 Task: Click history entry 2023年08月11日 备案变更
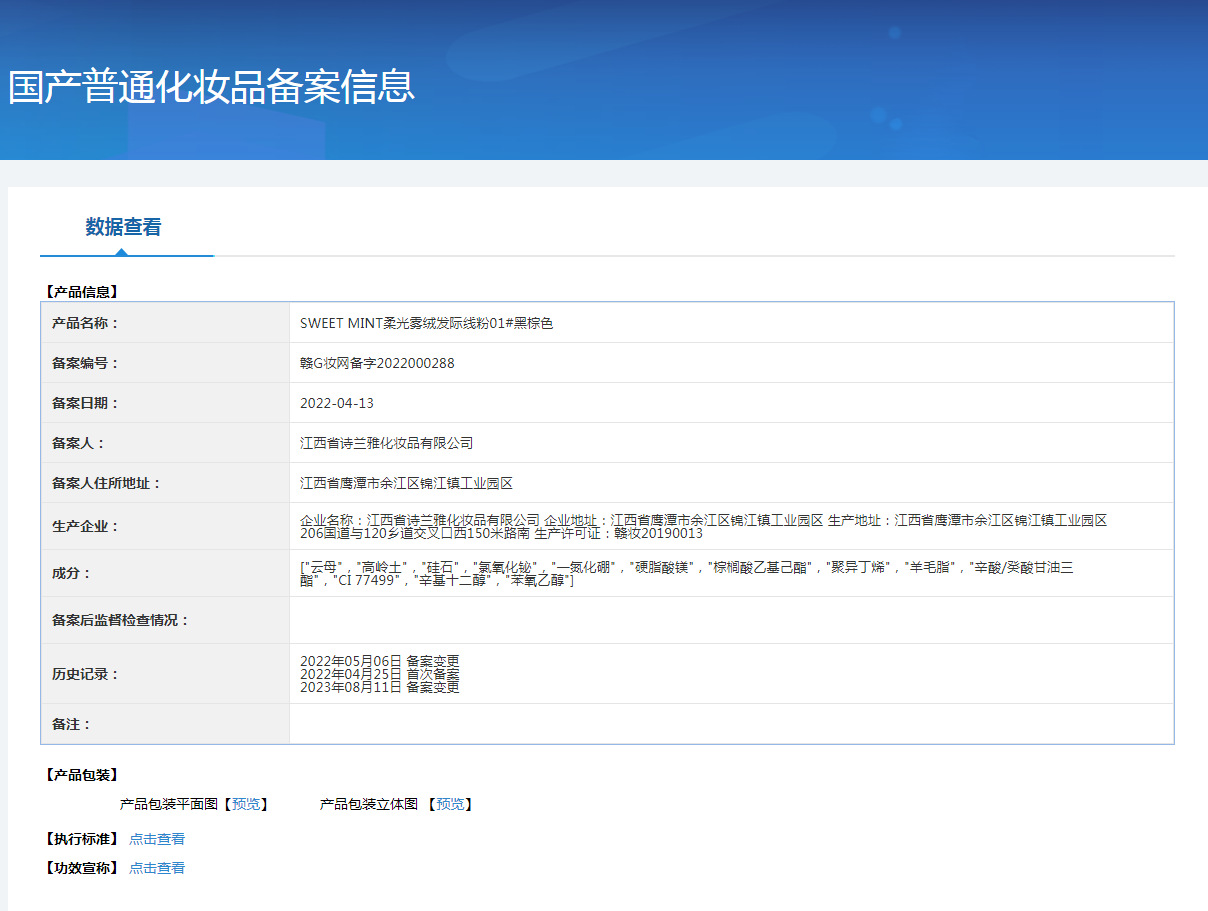click(380, 687)
